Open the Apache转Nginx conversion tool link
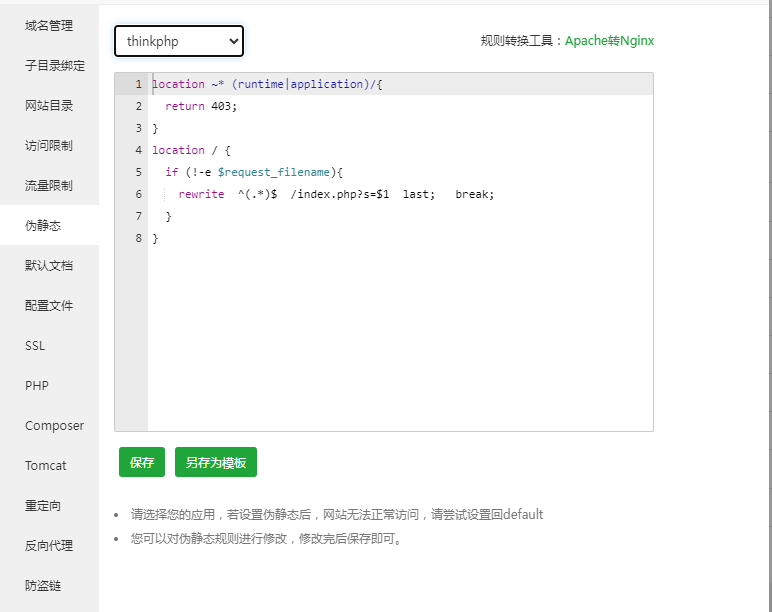This screenshot has width=772, height=612. click(609, 40)
